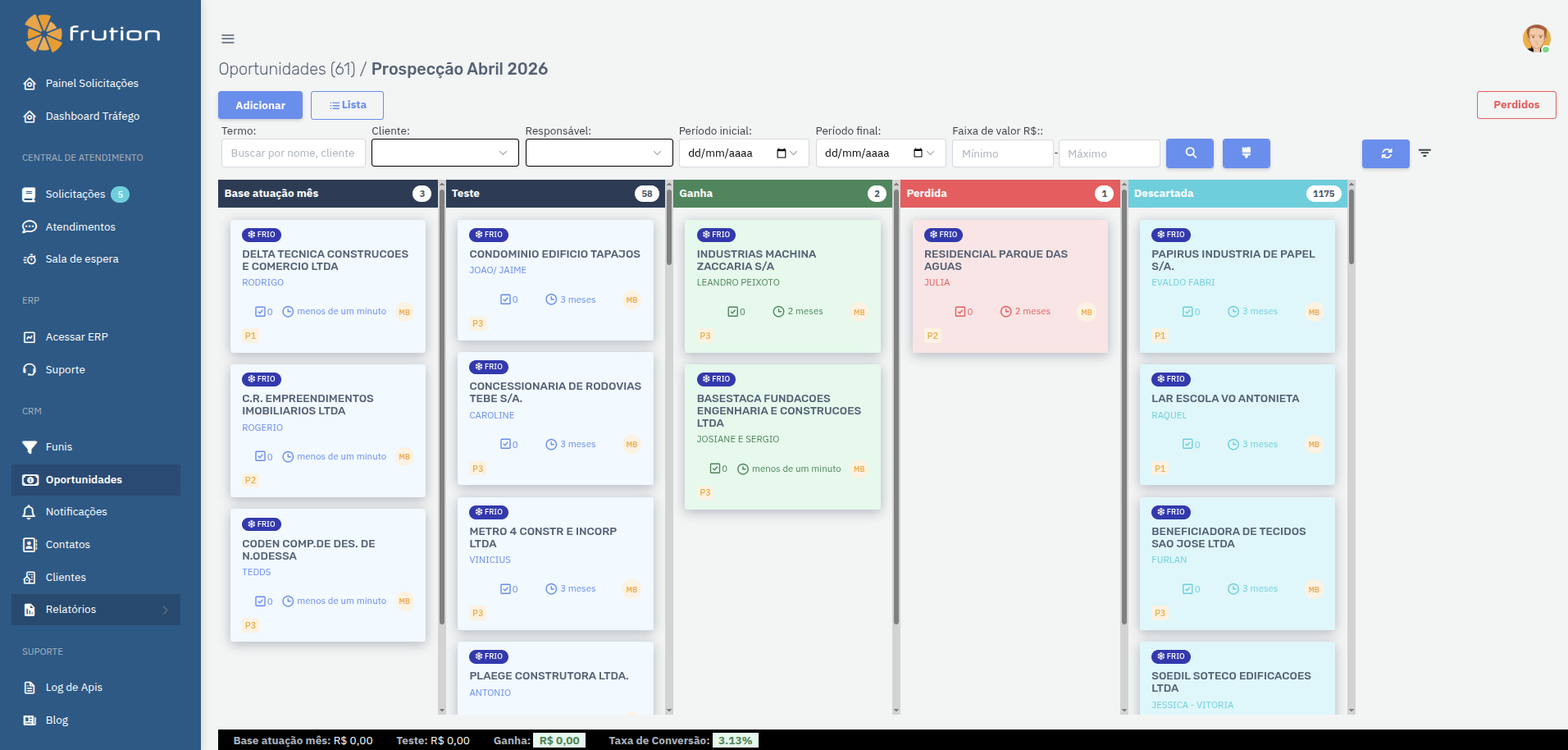1568x750 pixels.
Task: Click the broom icon to clear filters
Action: pyautogui.click(x=1246, y=153)
